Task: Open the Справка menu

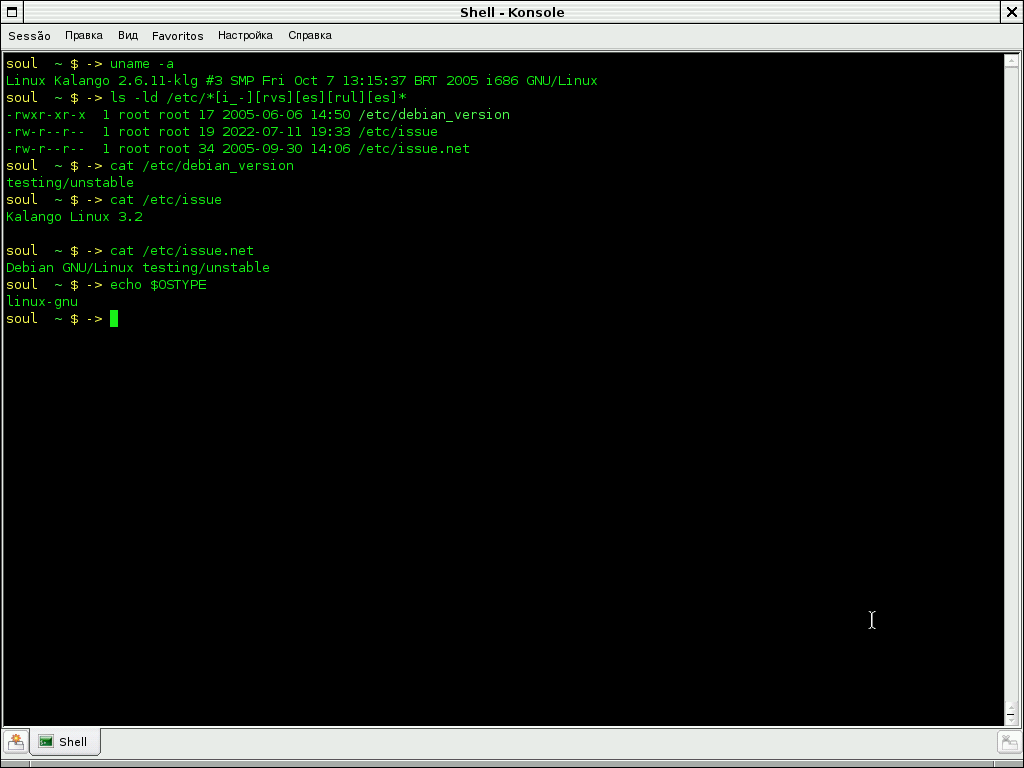Action: point(310,36)
